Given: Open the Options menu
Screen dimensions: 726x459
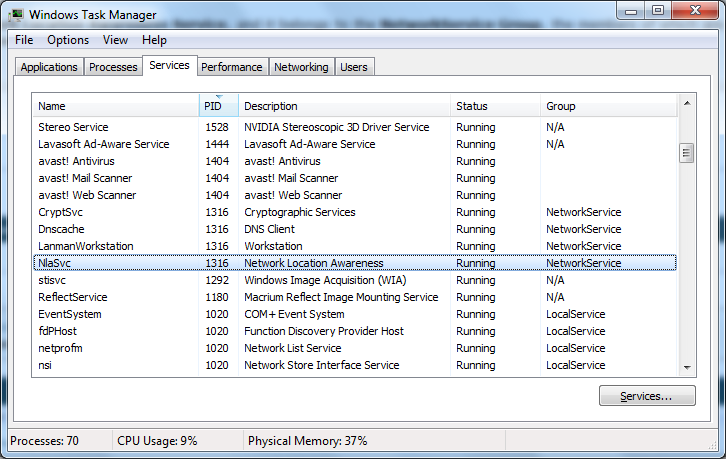Looking at the screenshot, I should [x=68, y=40].
